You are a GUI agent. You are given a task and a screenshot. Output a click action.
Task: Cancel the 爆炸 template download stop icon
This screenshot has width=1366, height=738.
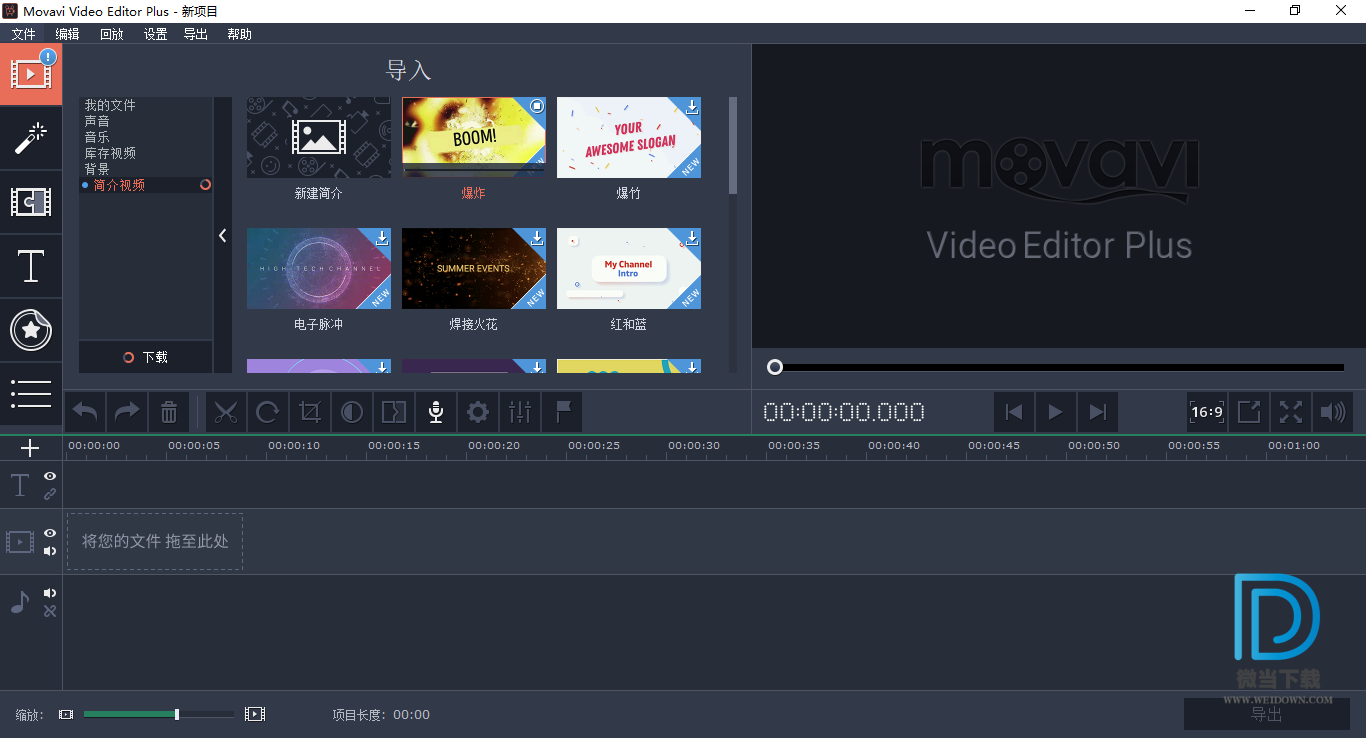pos(537,106)
